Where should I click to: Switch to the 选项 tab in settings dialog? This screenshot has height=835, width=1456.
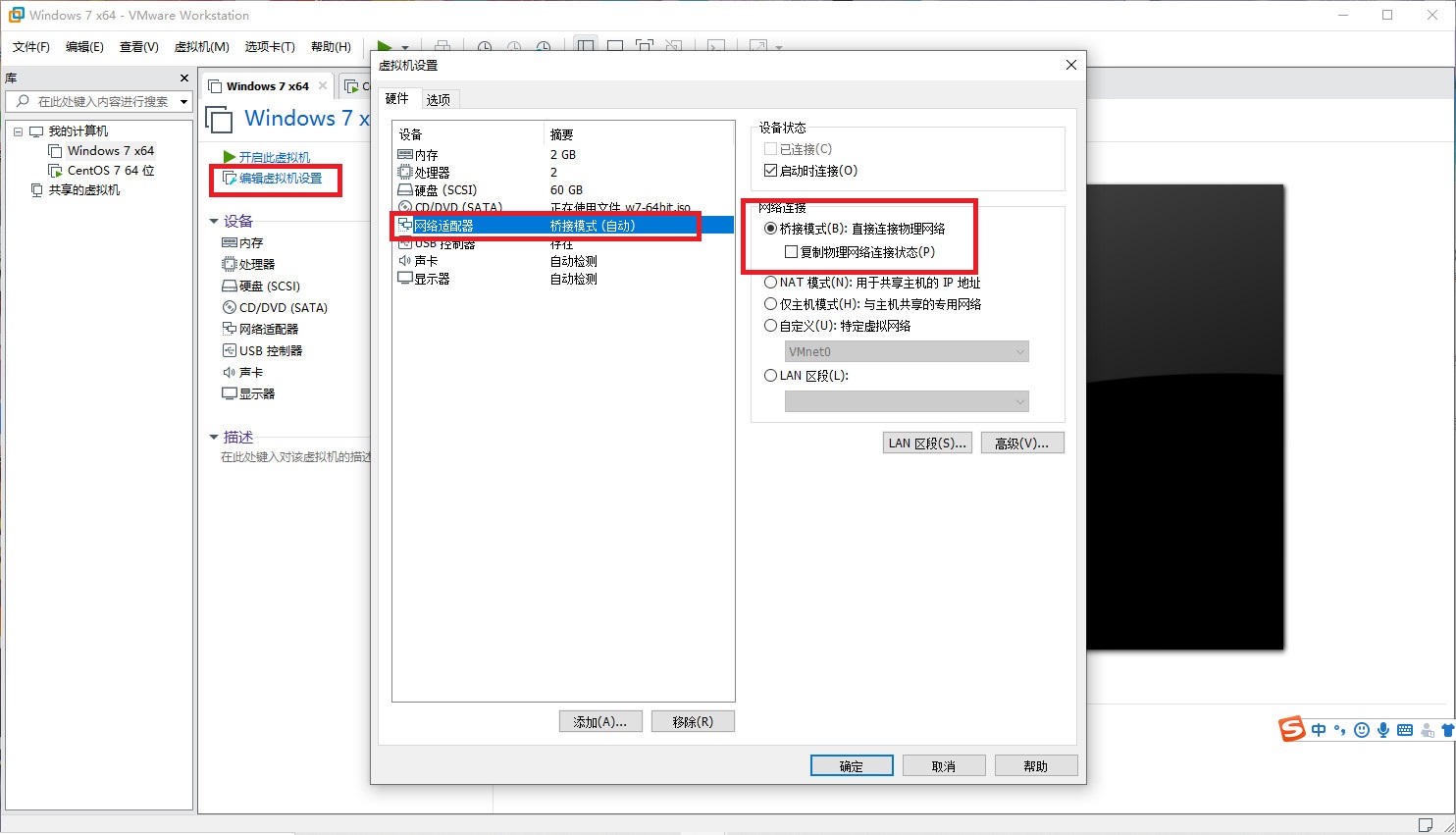pos(439,100)
